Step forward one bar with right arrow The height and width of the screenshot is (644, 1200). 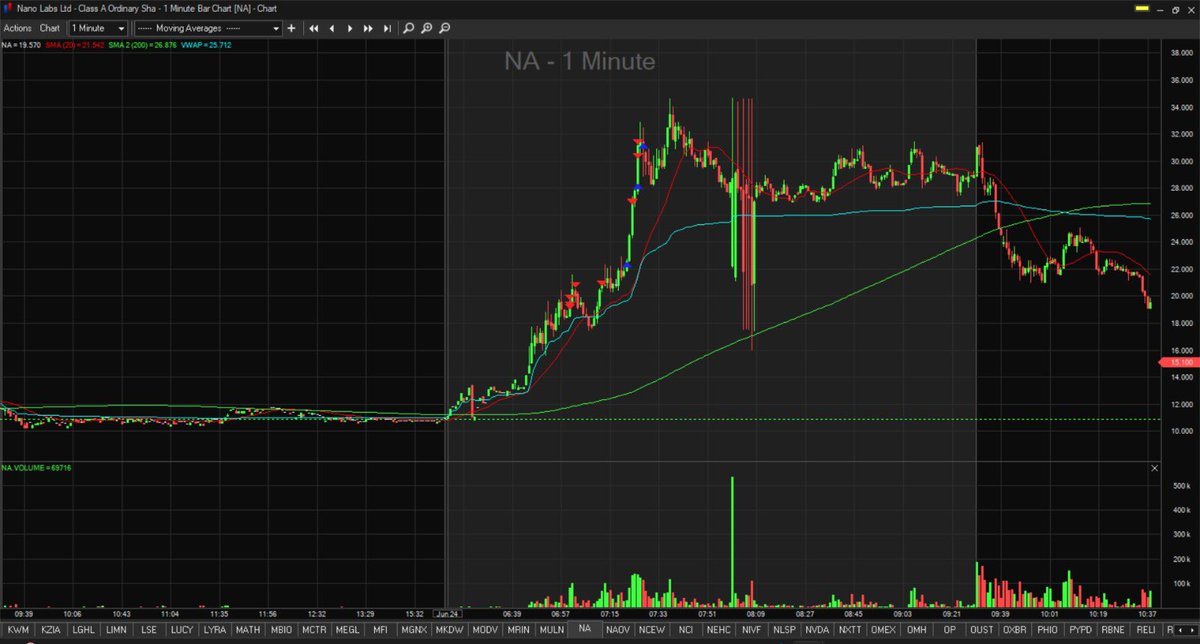pos(349,29)
